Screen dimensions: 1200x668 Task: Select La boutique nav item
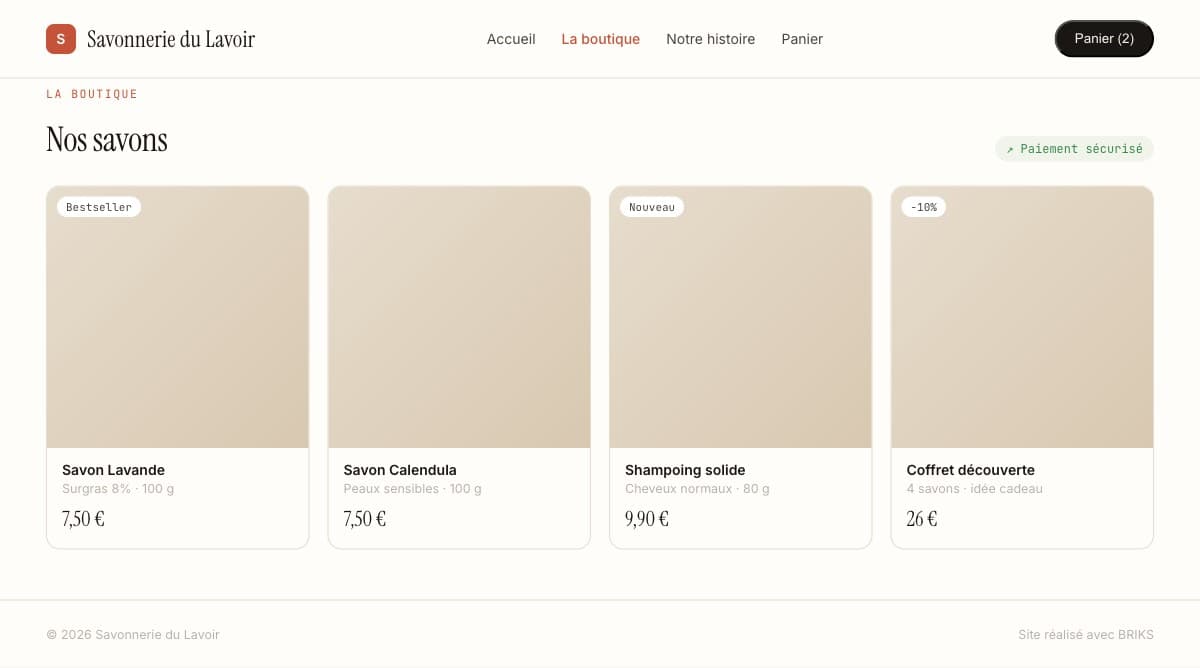pyautogui.click(x=601, y=39)
